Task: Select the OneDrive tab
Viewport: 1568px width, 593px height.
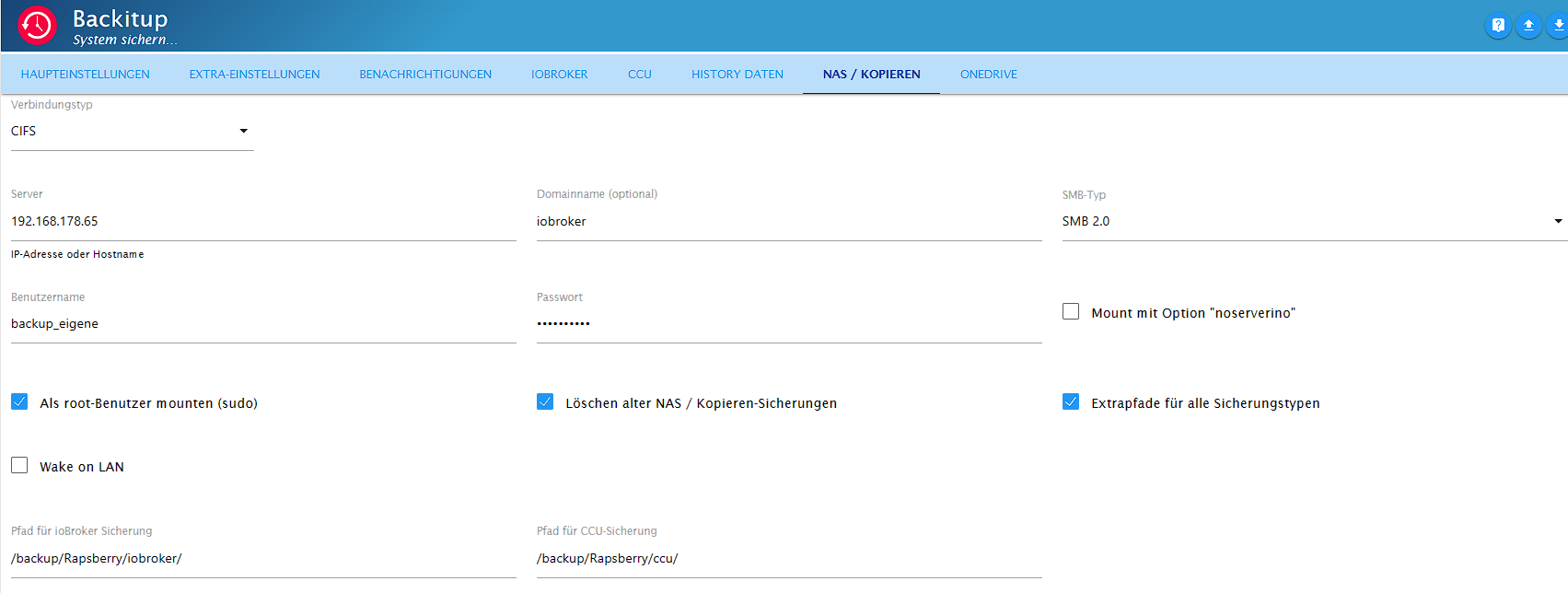Action: (x=988, y=75)
